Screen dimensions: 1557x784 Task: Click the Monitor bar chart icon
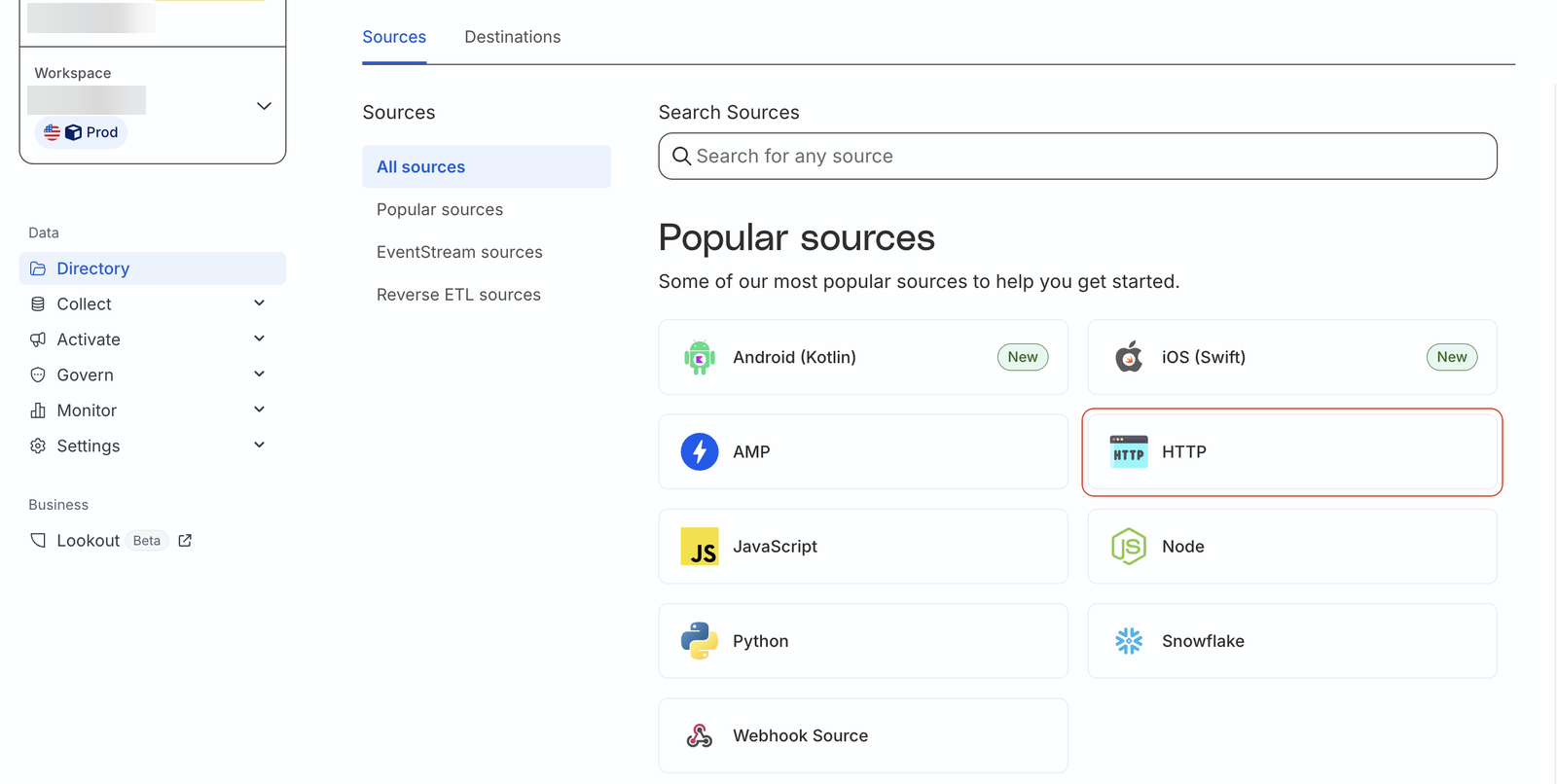click(x=38, y=410)
